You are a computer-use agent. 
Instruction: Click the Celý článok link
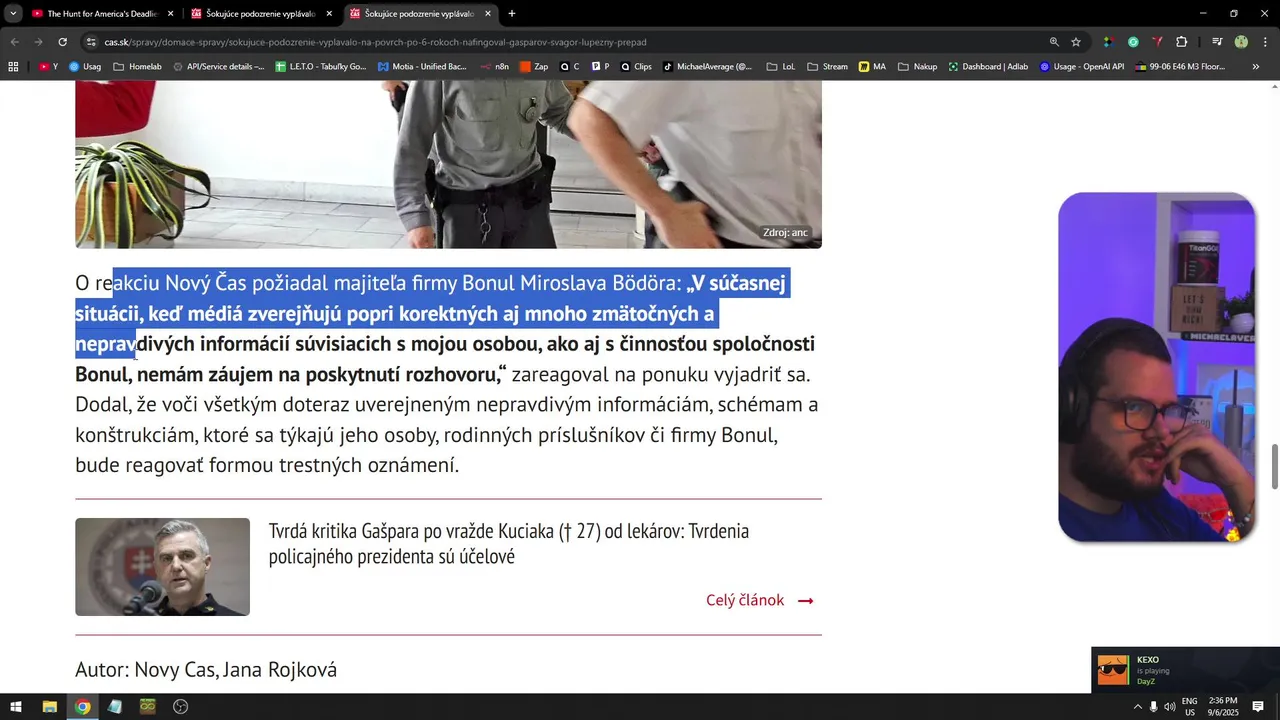[x=760, y=600]
